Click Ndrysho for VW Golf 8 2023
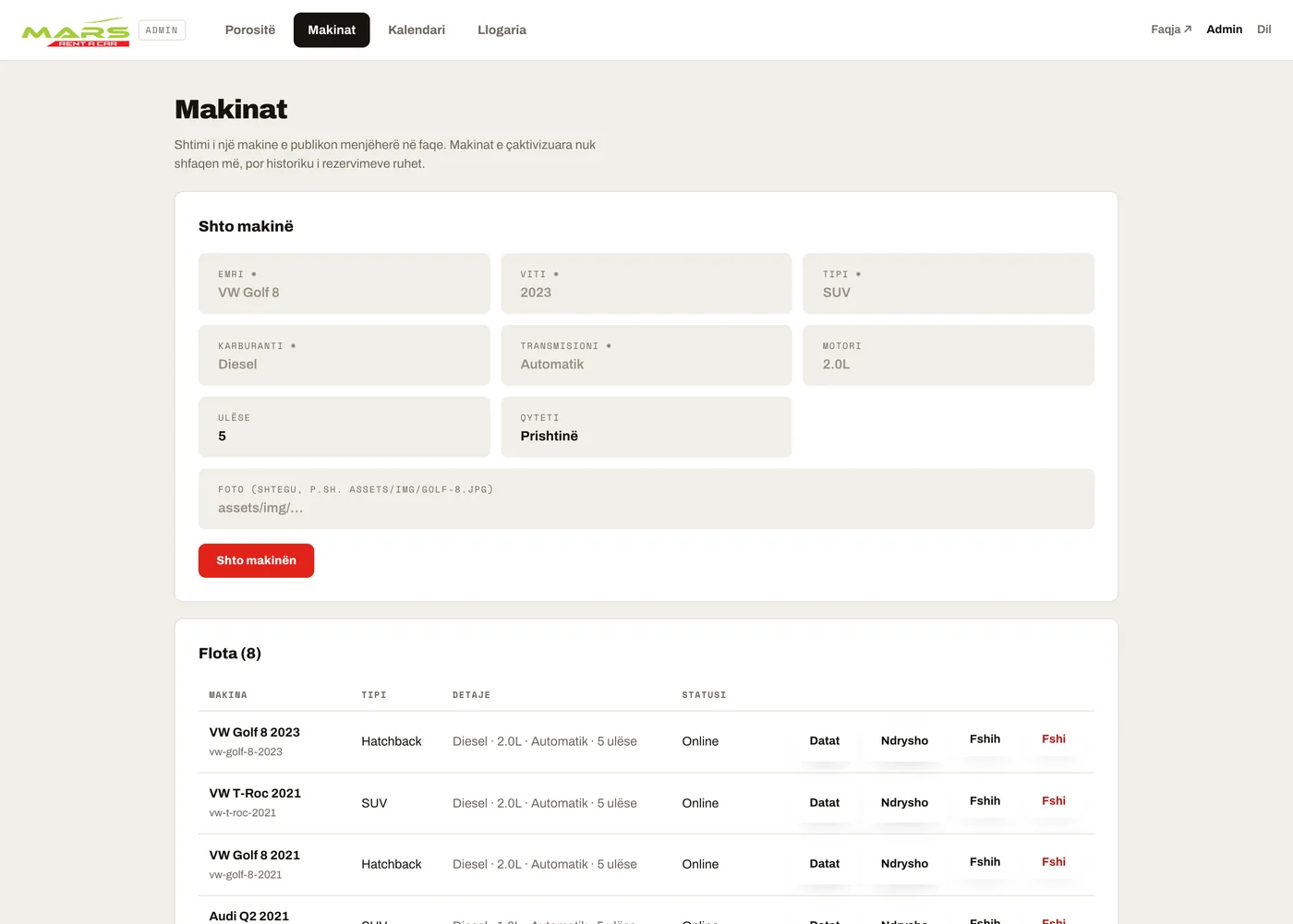This screenshot has width=1293, height=924. point(904,740)
